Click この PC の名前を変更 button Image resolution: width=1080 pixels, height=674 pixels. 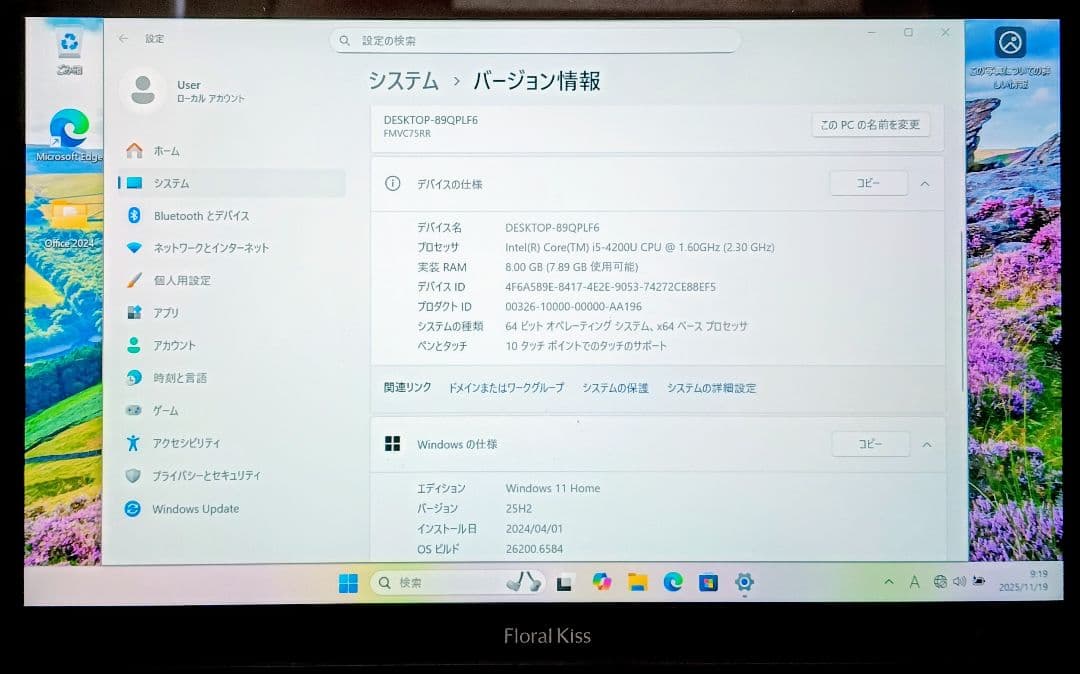click(x=870, y=124)
